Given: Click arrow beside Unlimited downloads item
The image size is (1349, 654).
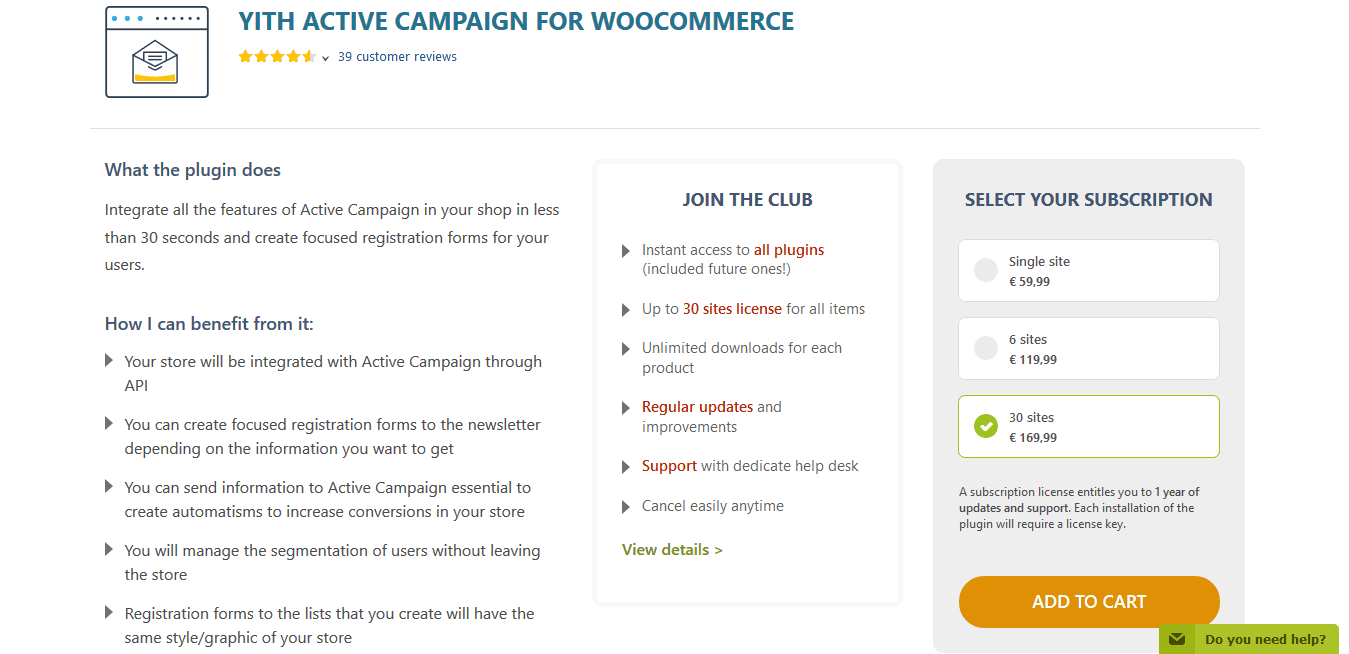Looking at the screenshot, I should click(627, 349).
